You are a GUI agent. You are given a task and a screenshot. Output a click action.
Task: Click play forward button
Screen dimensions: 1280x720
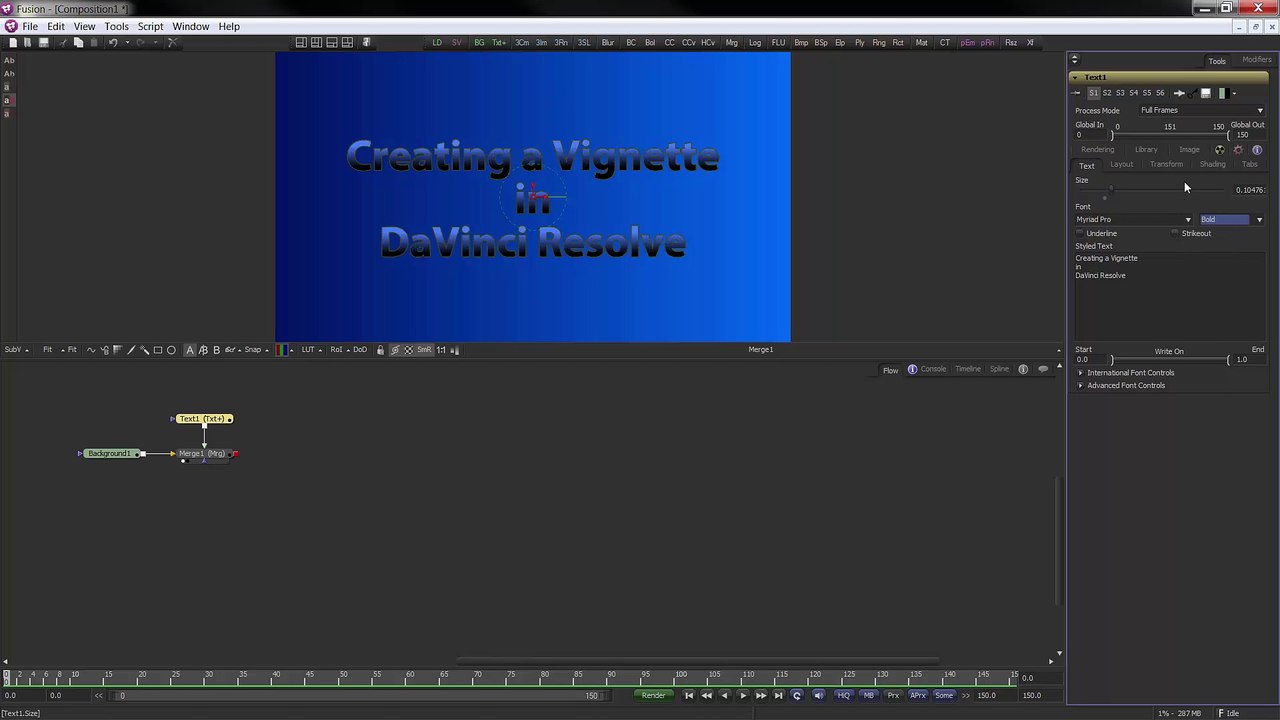(743, 695)
